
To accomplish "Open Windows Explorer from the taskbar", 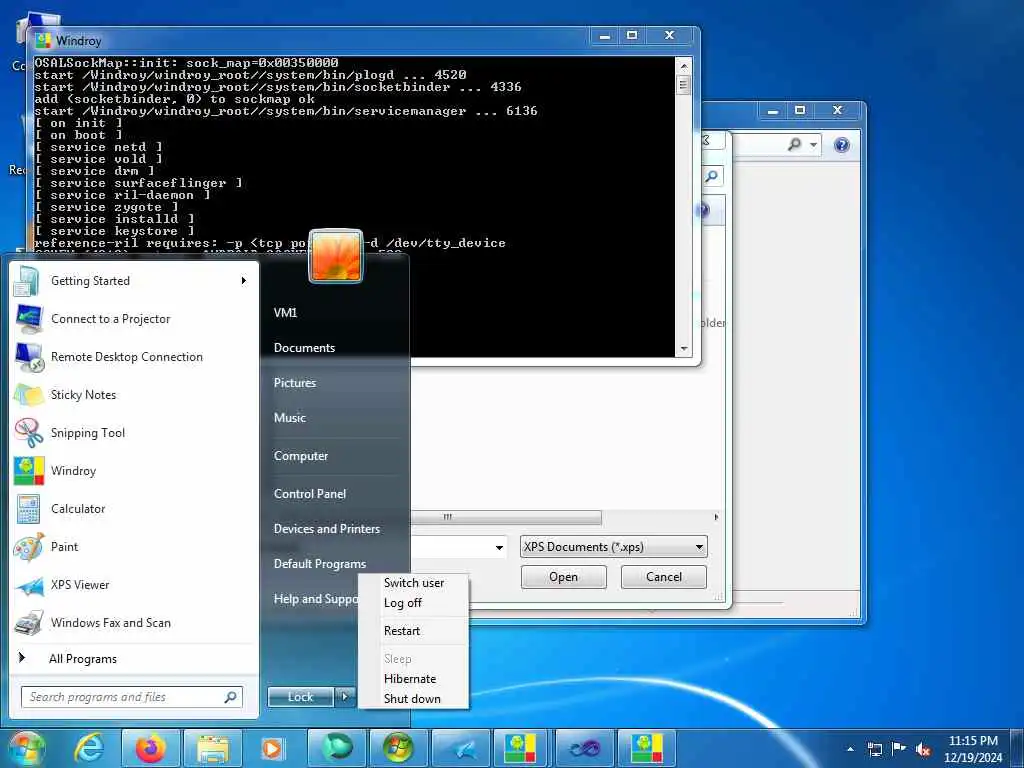I will point(213,748).
